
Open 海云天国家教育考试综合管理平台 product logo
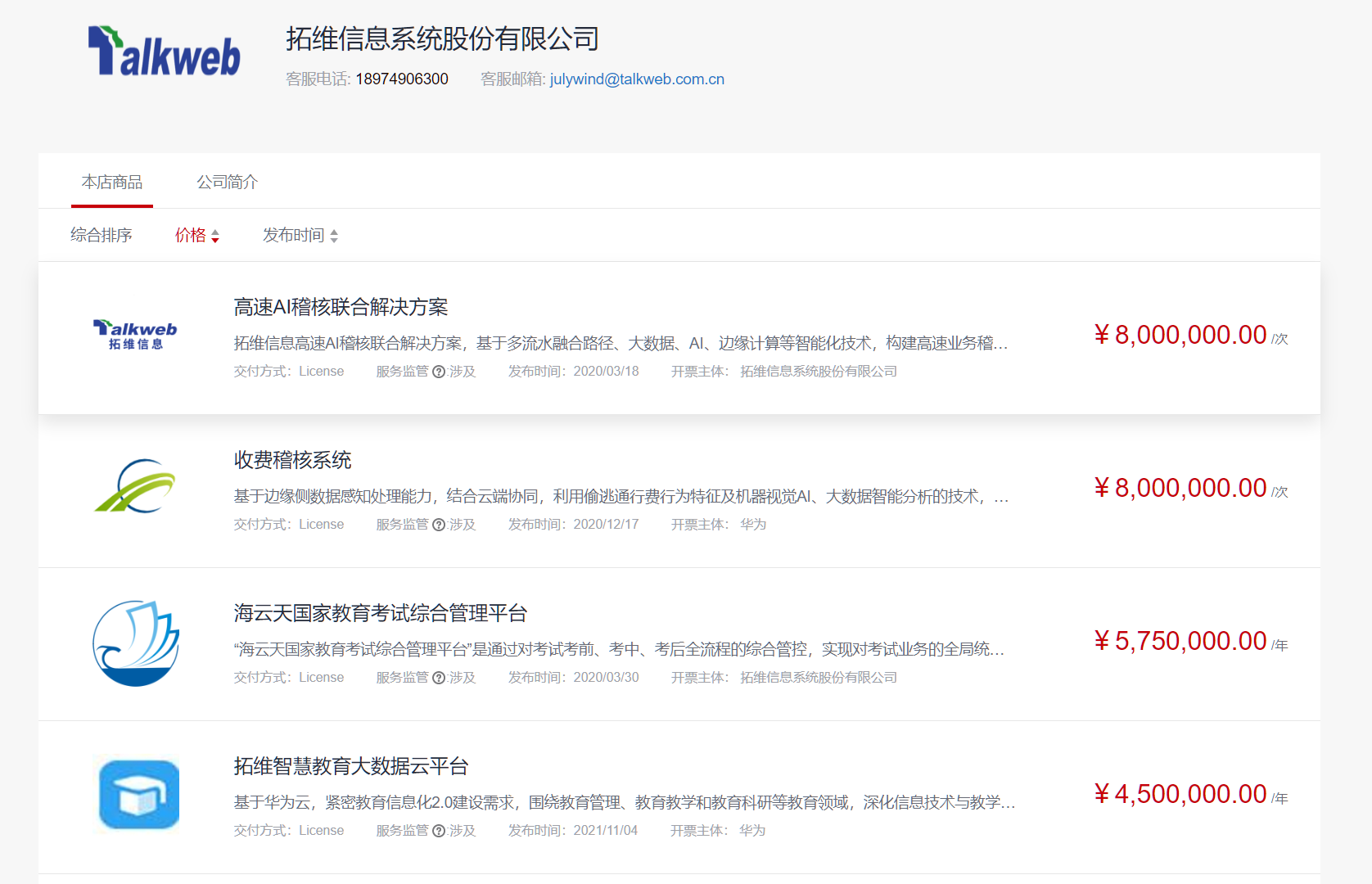click(x=136, y=643)
